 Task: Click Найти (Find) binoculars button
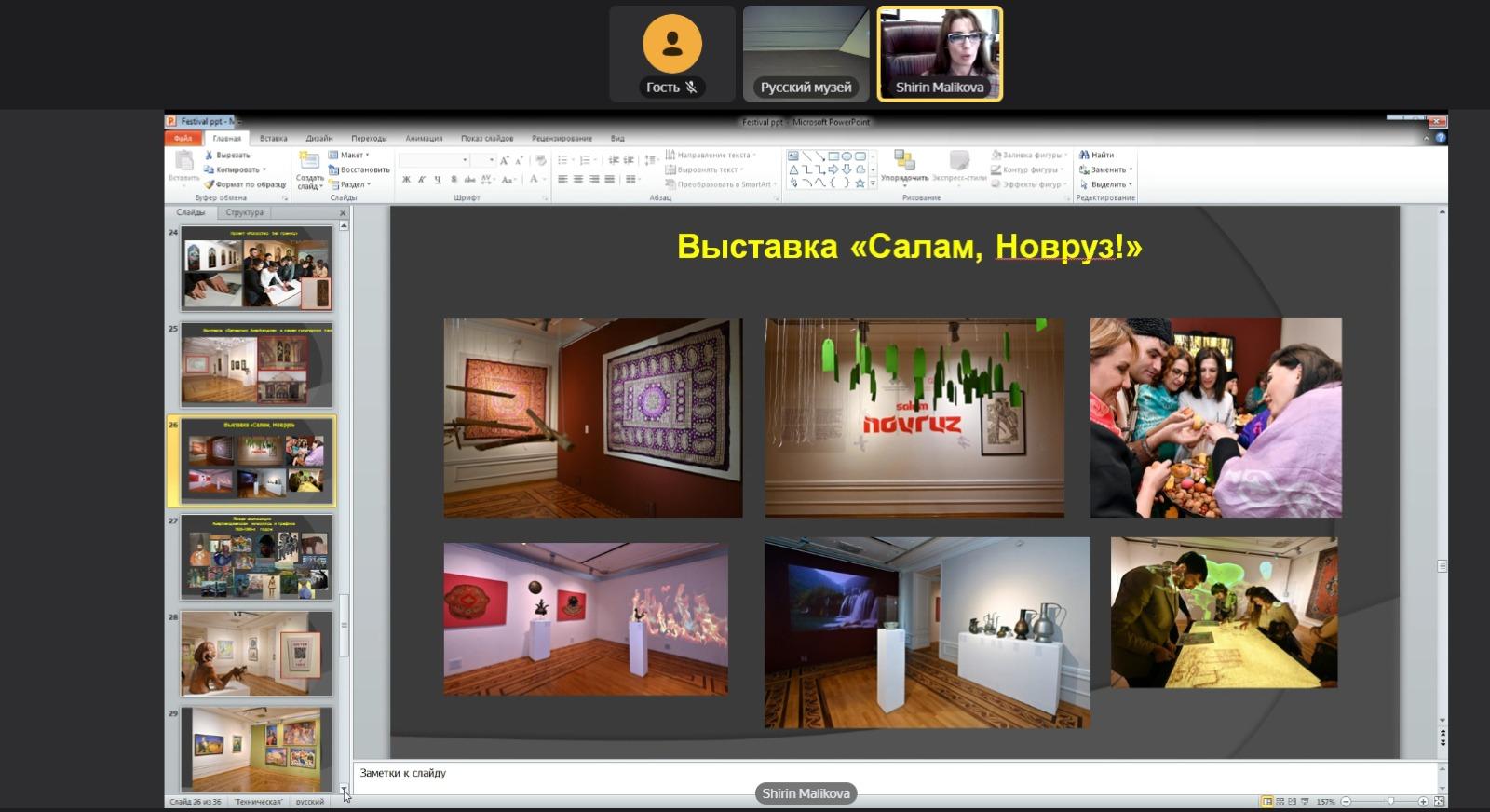pos(1096,156)
